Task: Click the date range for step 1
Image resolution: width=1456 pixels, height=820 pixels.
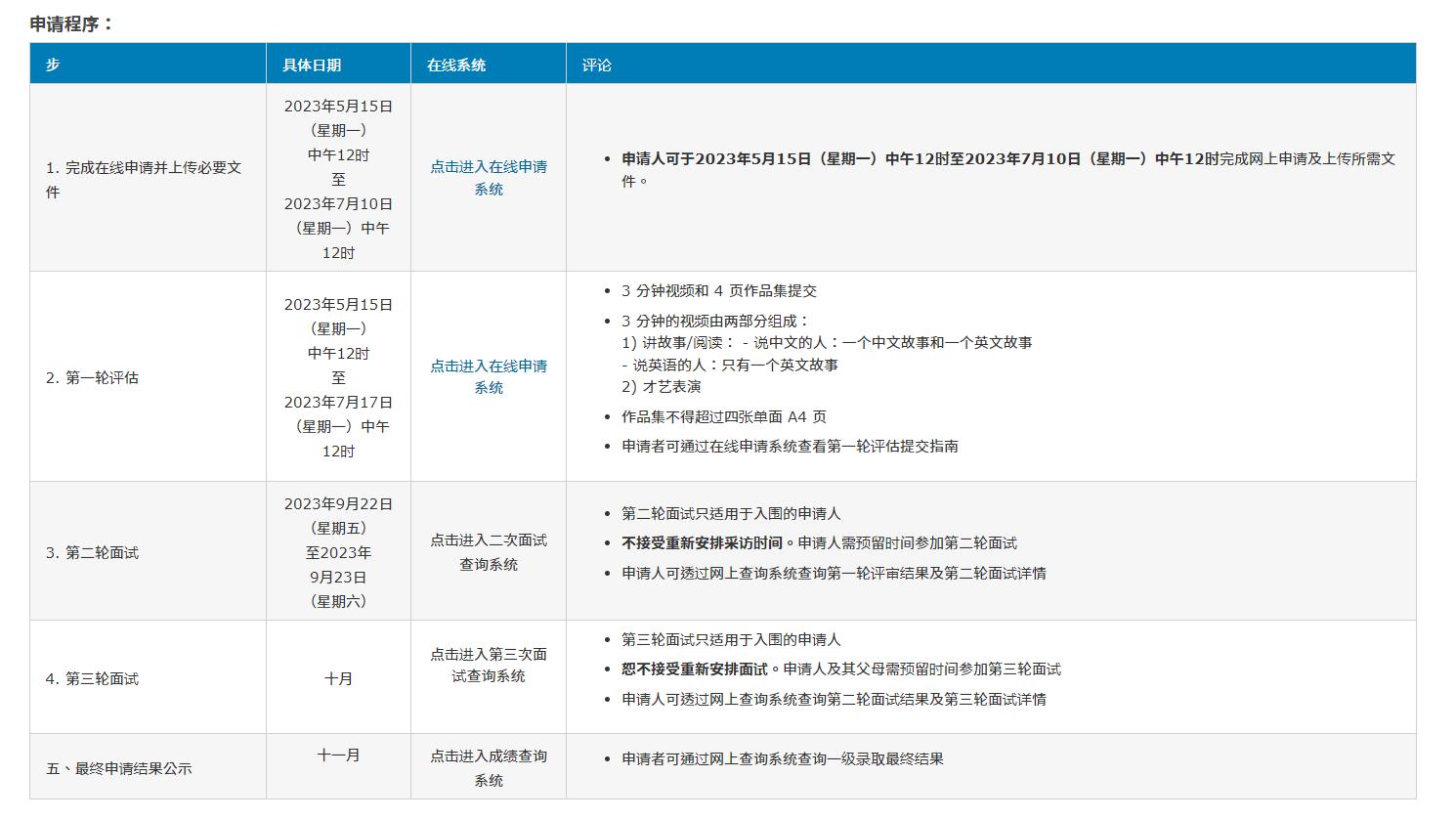Action: (338, 179)
